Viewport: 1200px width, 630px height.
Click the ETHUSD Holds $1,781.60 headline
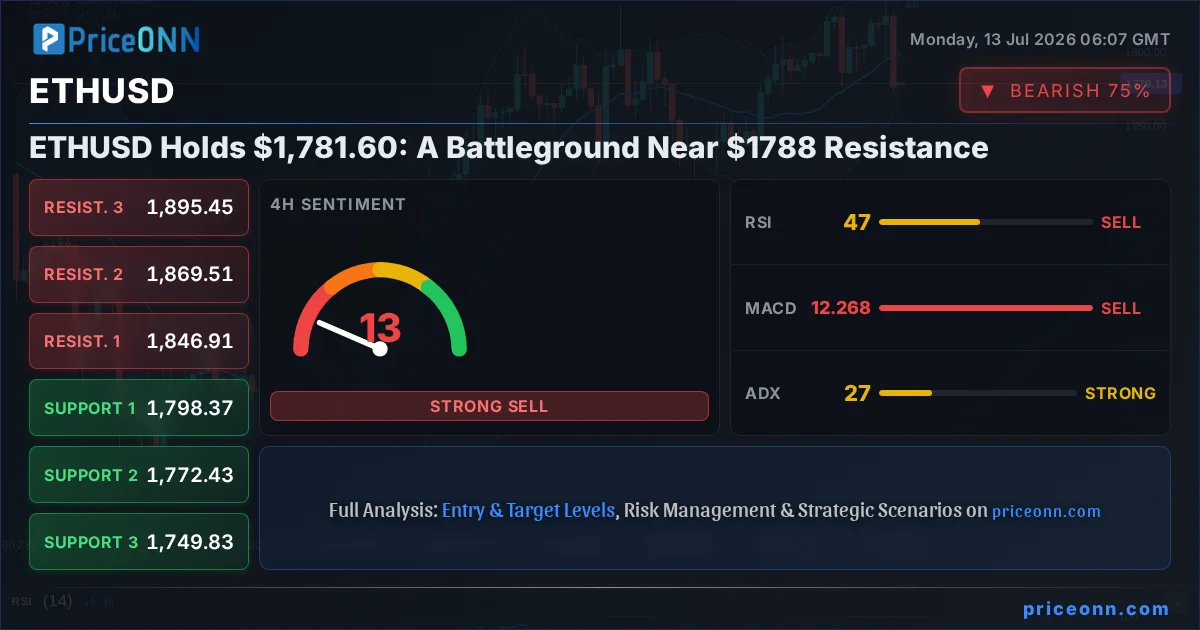(x=509, y=148)
